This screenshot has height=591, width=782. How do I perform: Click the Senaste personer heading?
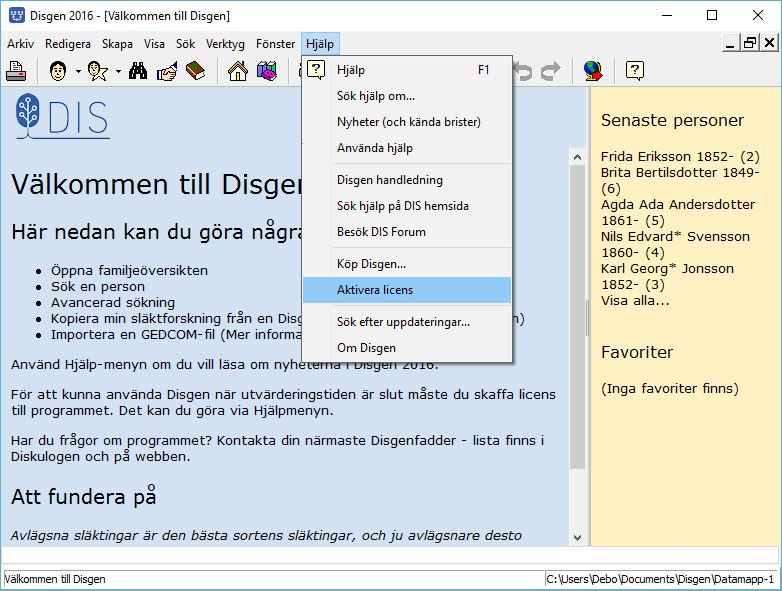[672, 120]
